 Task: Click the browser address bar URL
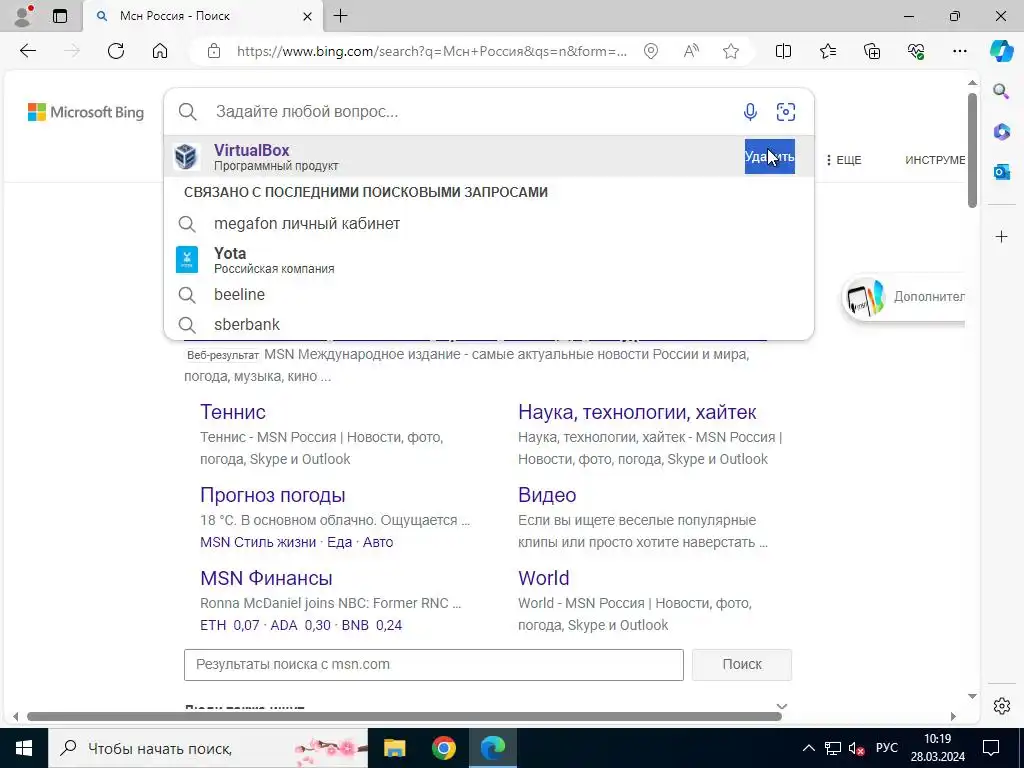432,51
